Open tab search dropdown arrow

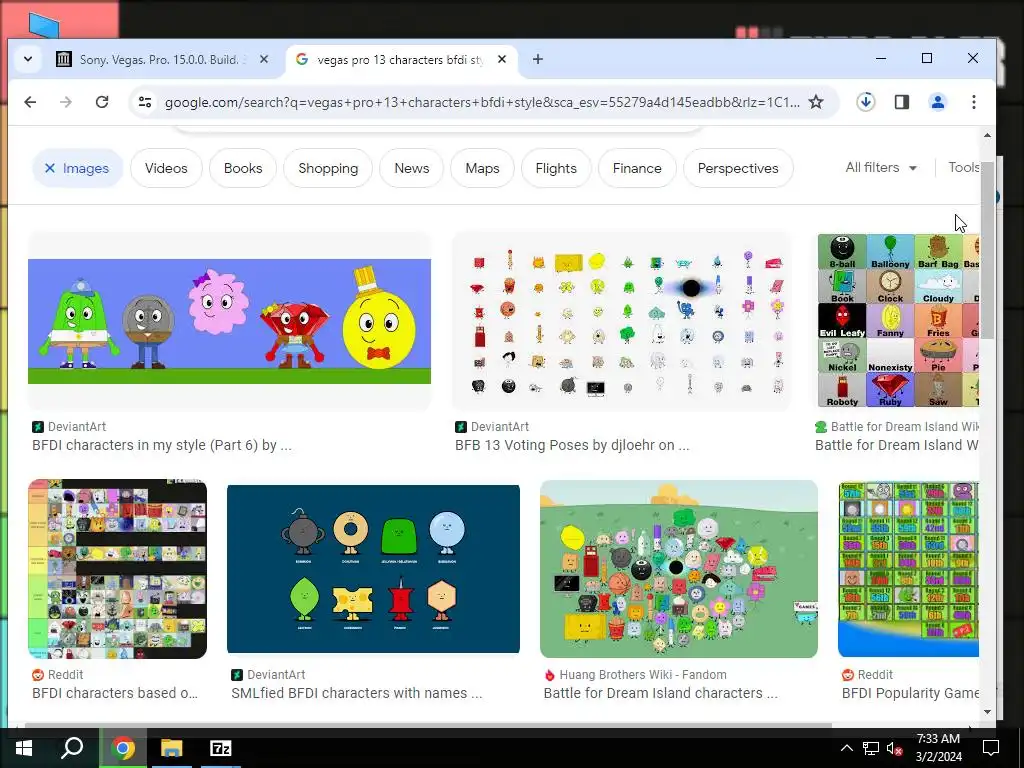[27, 59]
